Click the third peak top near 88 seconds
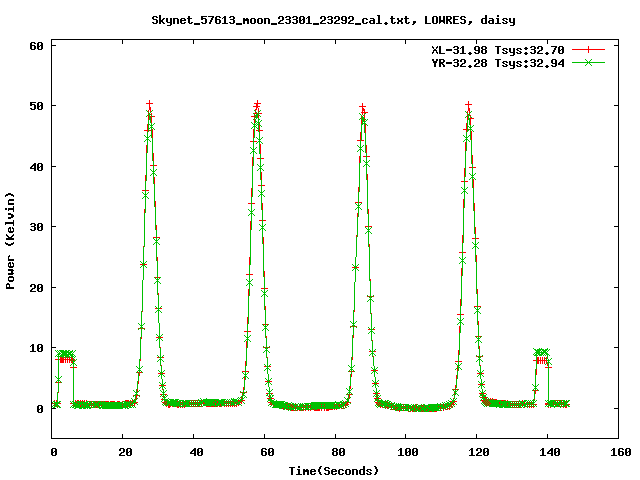640x480 pixels. (x=363, y=108)
